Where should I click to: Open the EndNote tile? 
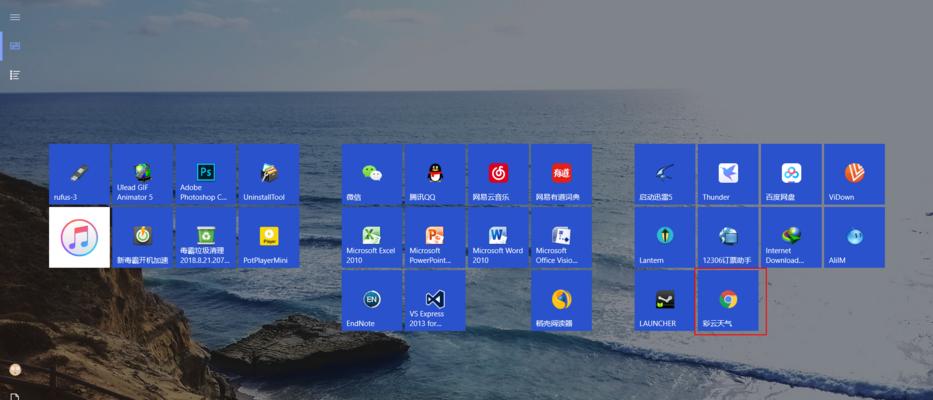(x=372, y=301)
